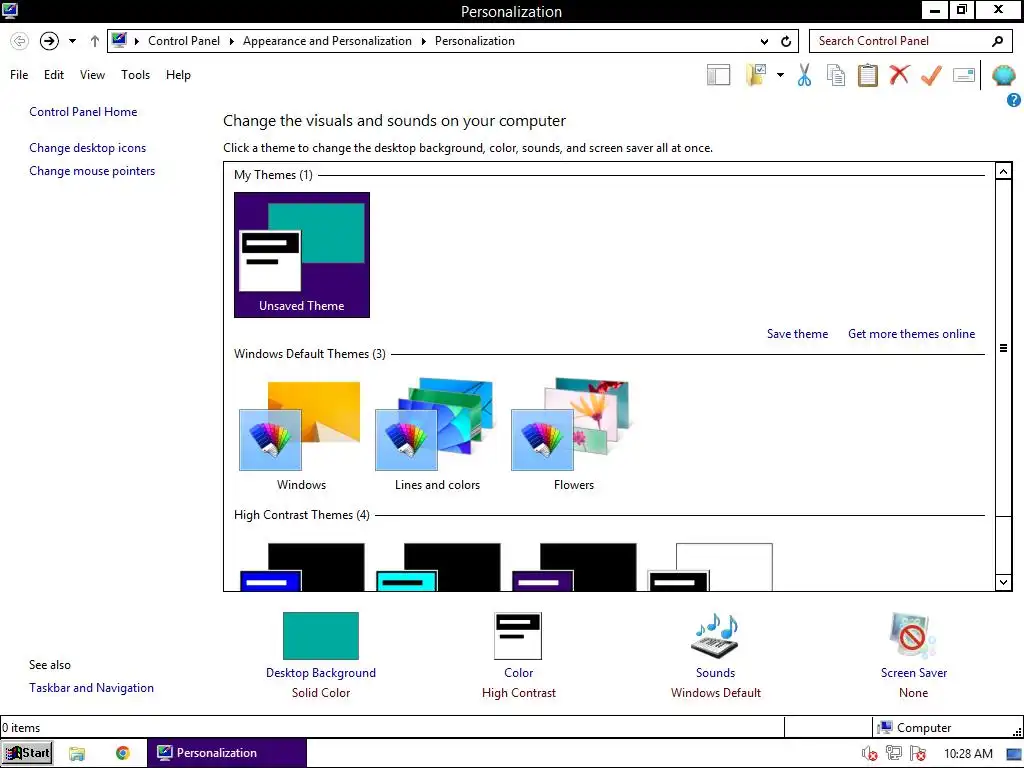
Task: Open the recent locations dropdown arrow
Action: point(72,41)
